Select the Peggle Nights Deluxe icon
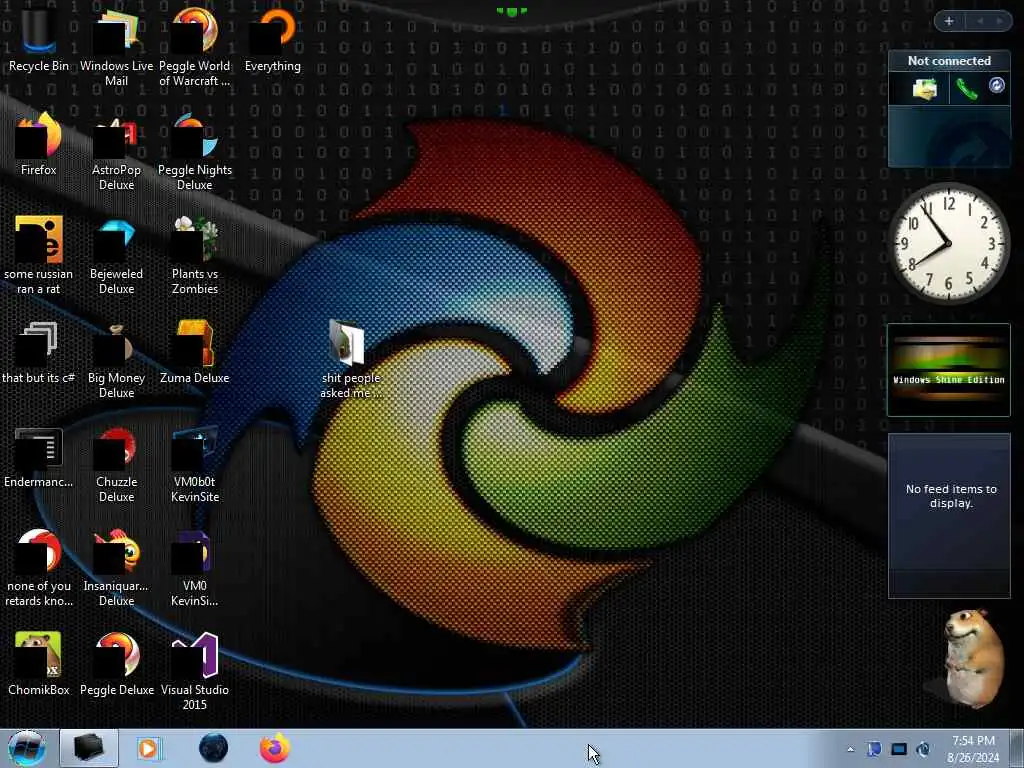The image size is (1024, 768). (195, 150)
